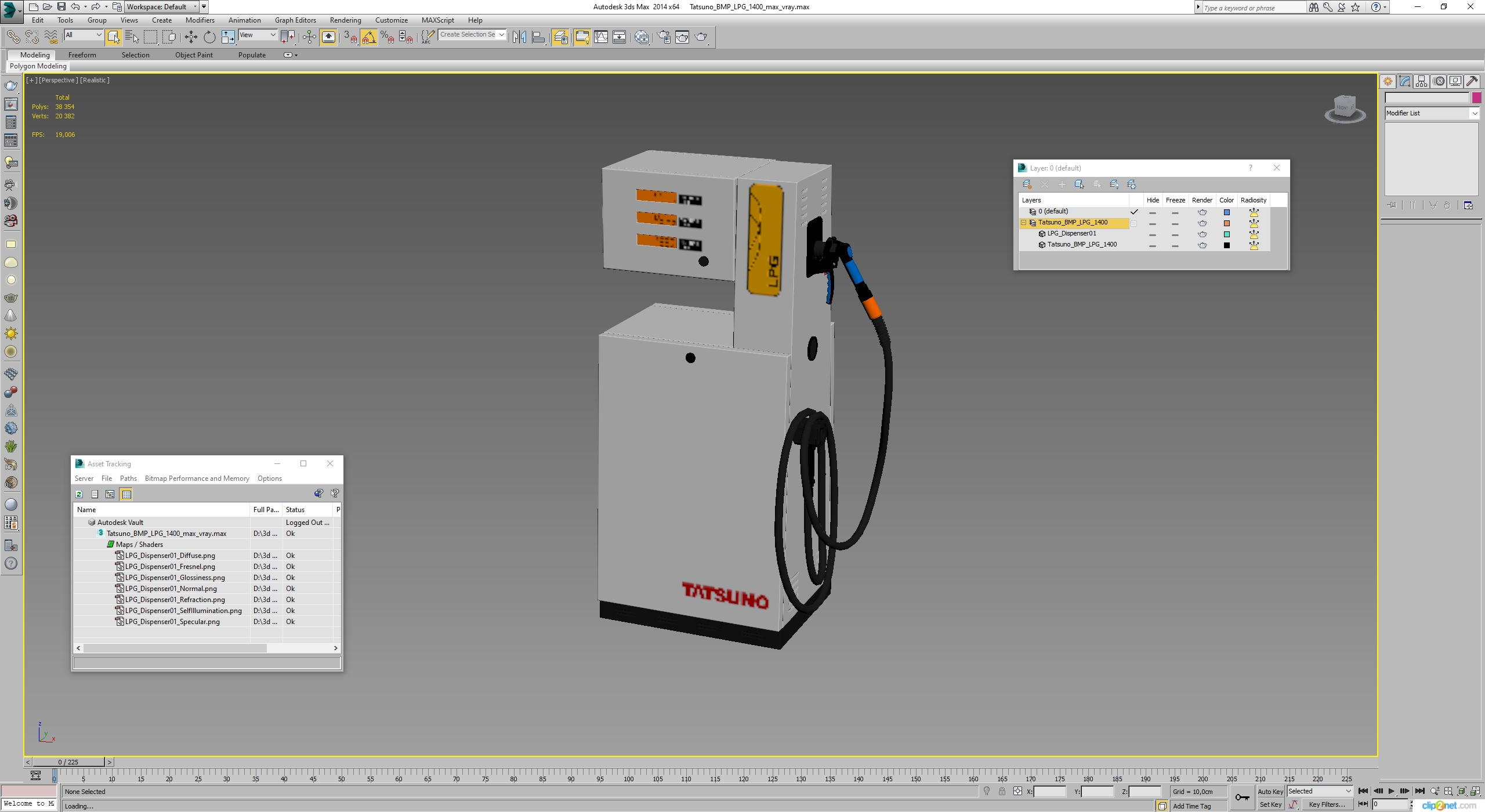Collapse the Tatsuno_BMP_LPG_1400 layer tree
Viewport: 1485px width, 812px height.
(1024, 223)
